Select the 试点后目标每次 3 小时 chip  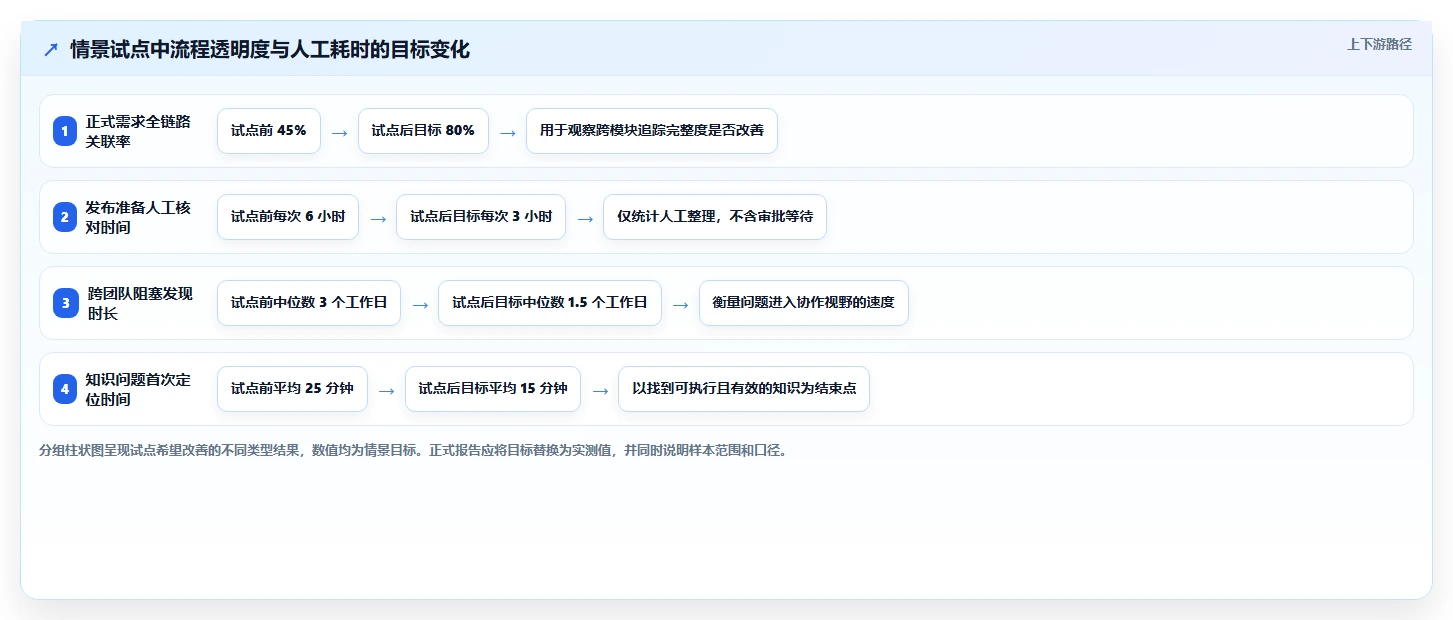[481, 217]
